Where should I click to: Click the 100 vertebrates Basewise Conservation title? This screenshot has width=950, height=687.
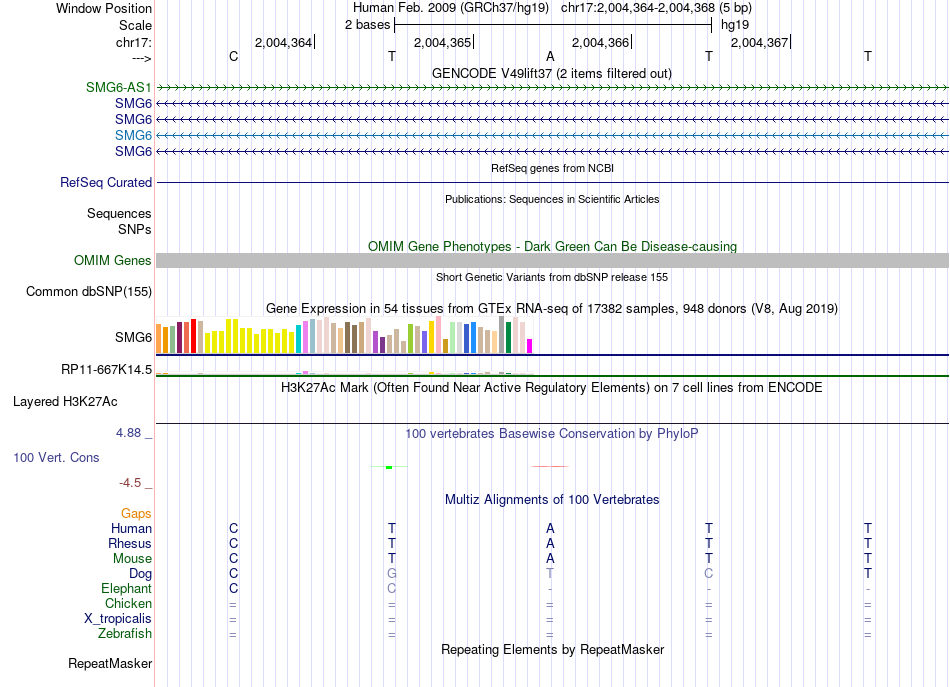pos(552,433)
